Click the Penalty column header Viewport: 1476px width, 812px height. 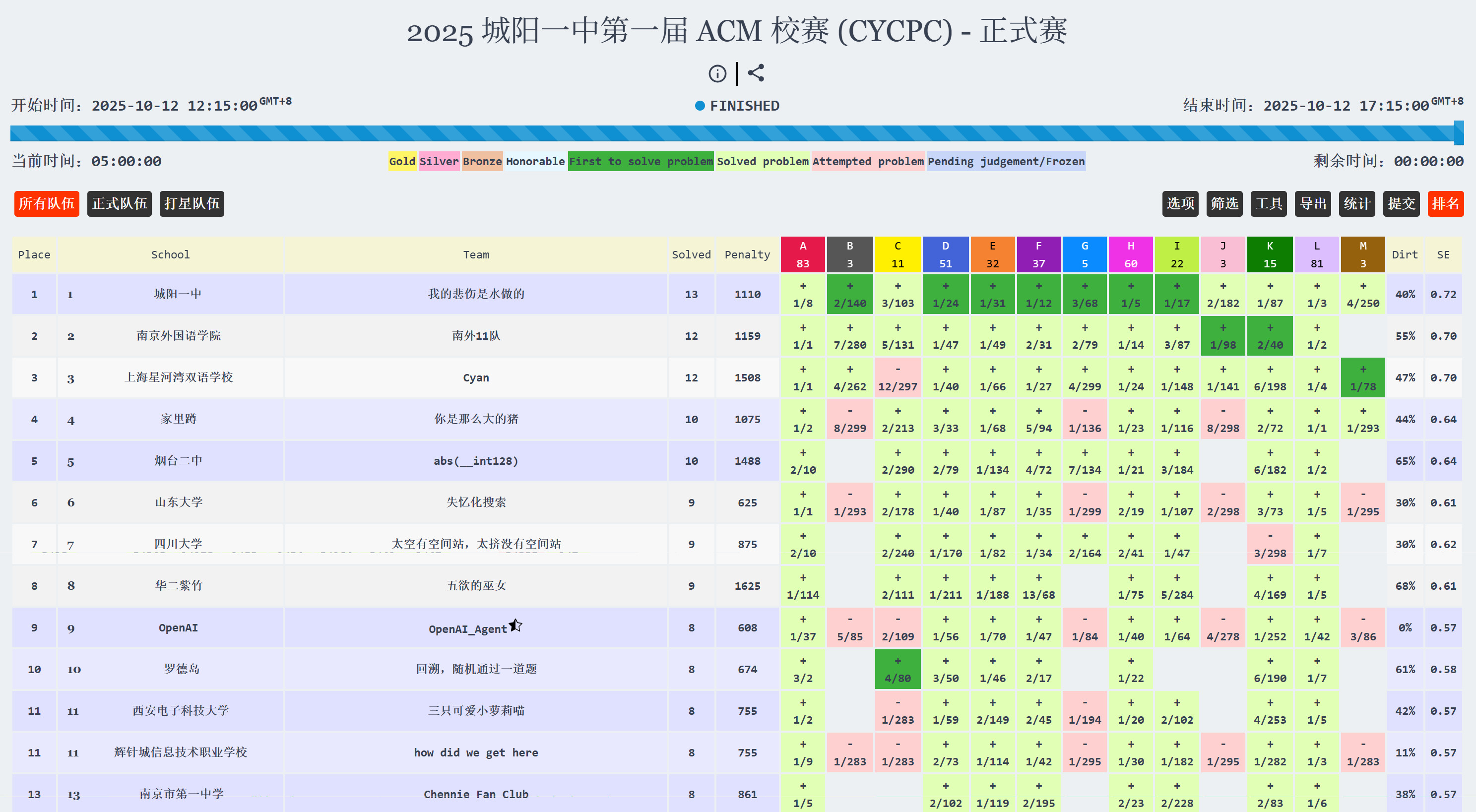coord(747,254)
